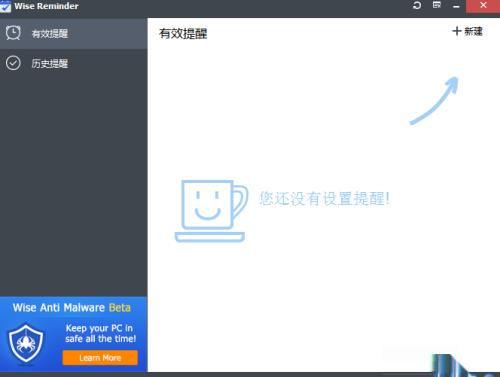Screen dimensions: 500x377
Task: Open the 历史提醒 sidebar tab
Action: (73, 63)
